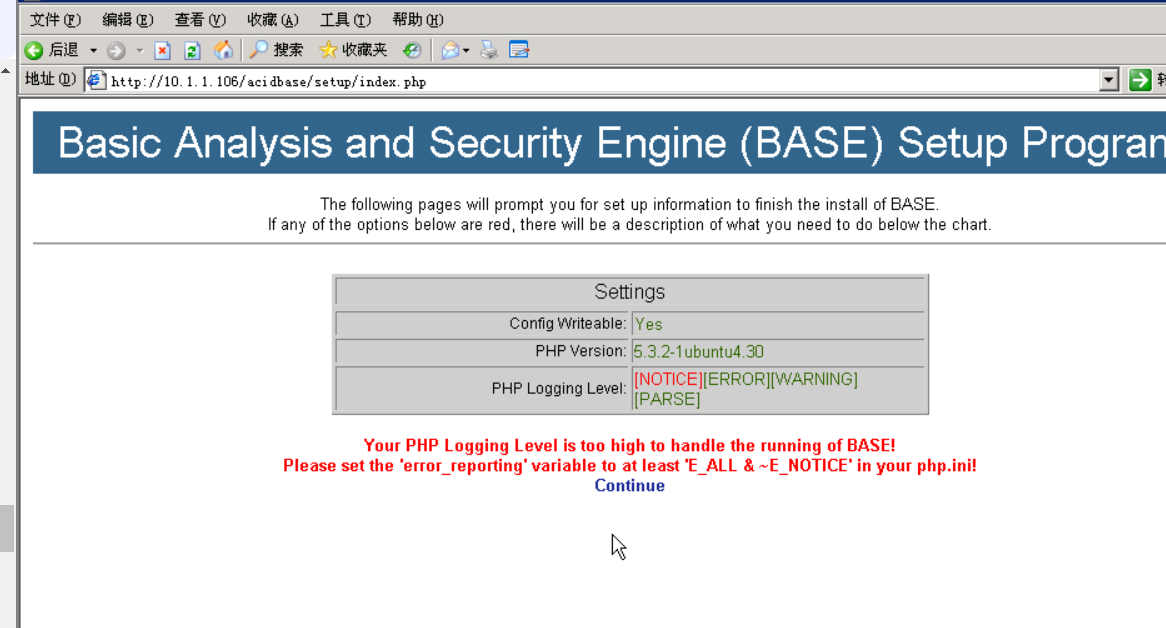Go to the Home page icon
The width and height of the screenshot is (1166, 628).
click(x=223, y=51)
